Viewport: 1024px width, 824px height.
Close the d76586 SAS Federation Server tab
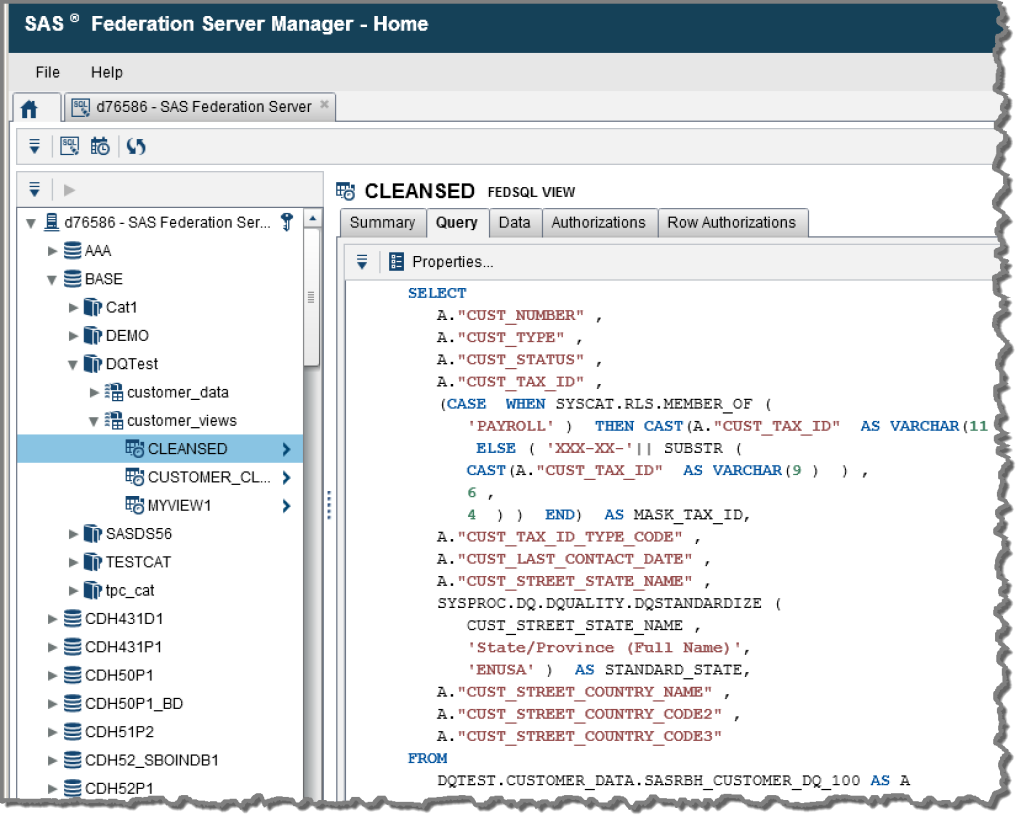(324, 105)
